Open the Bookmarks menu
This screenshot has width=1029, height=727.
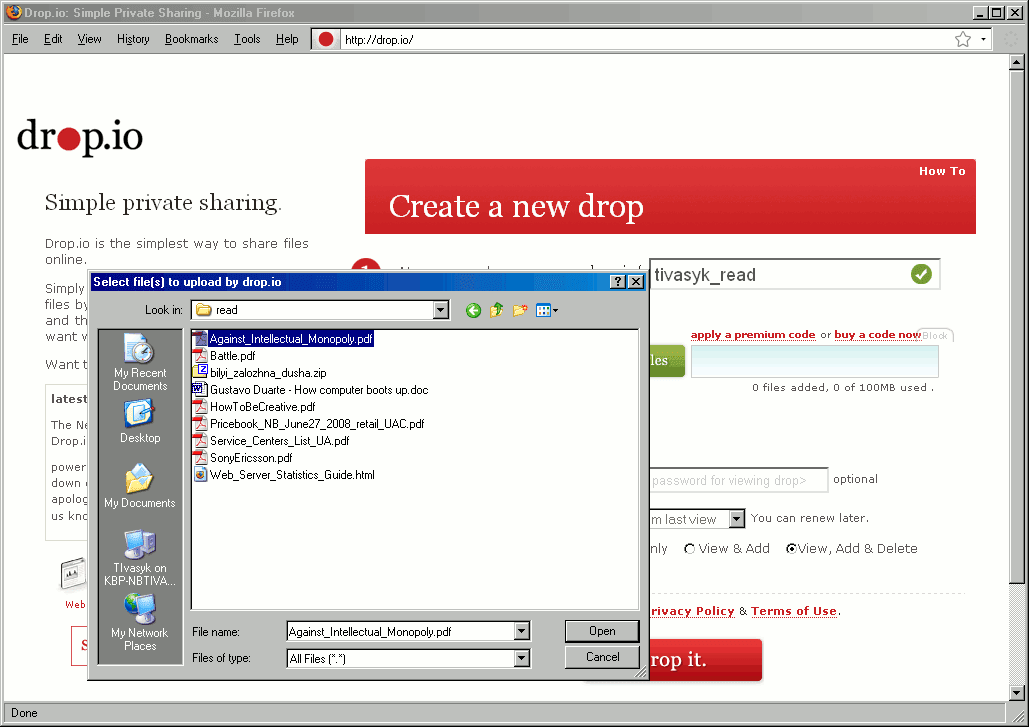[x=192, y=39]
